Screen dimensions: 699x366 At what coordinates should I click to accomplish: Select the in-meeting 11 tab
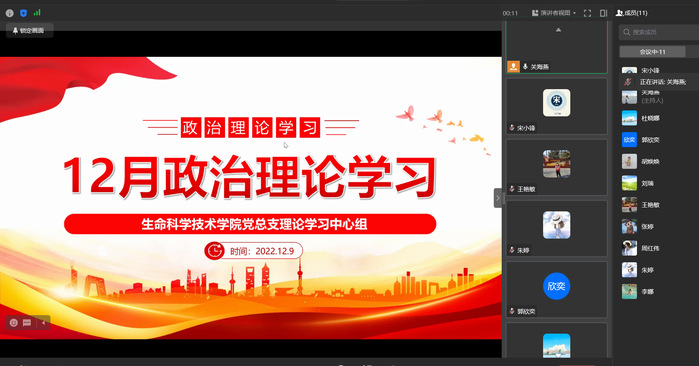point(652,52)
